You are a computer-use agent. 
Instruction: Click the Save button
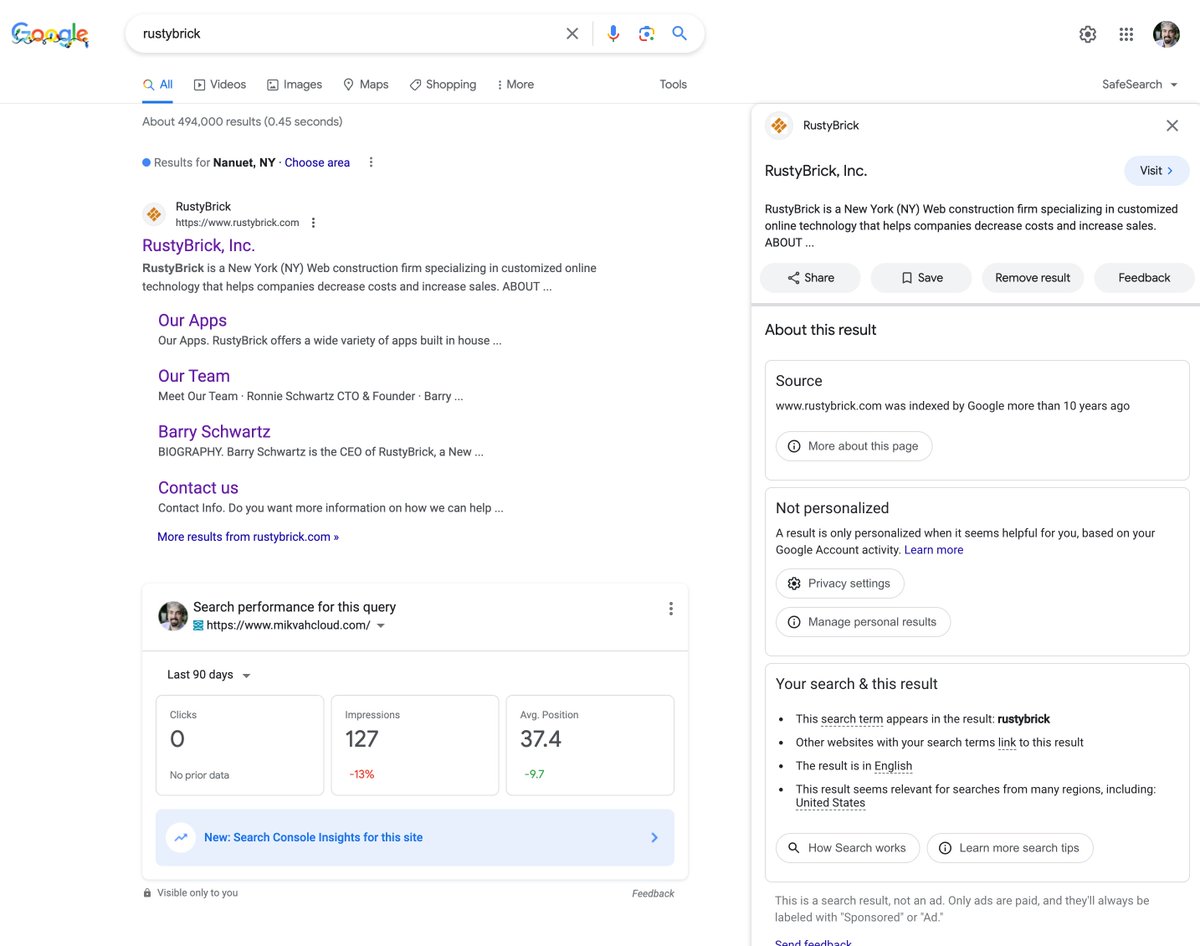point(921,278)
